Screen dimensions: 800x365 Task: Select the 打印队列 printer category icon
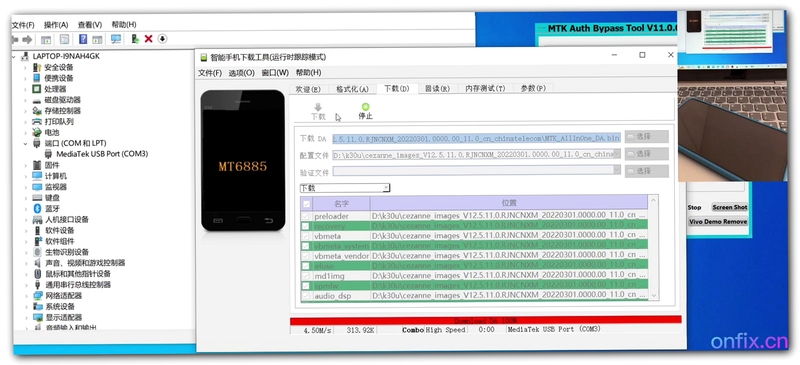(37, 121)
